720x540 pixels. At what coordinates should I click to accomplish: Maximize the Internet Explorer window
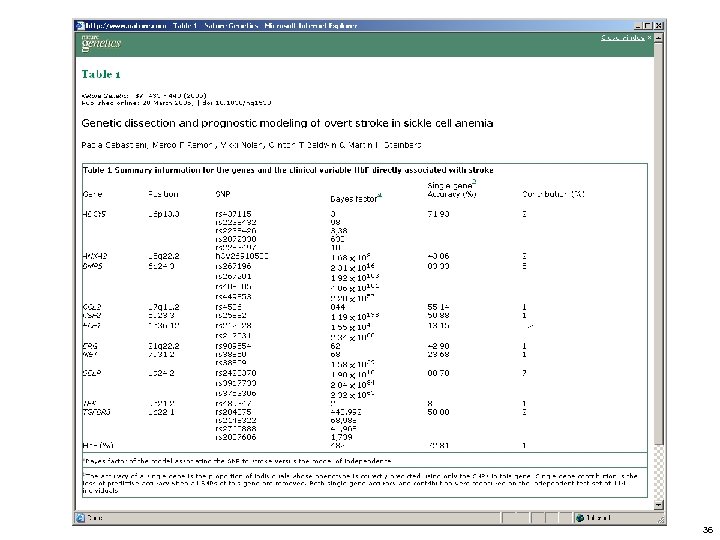648,26
